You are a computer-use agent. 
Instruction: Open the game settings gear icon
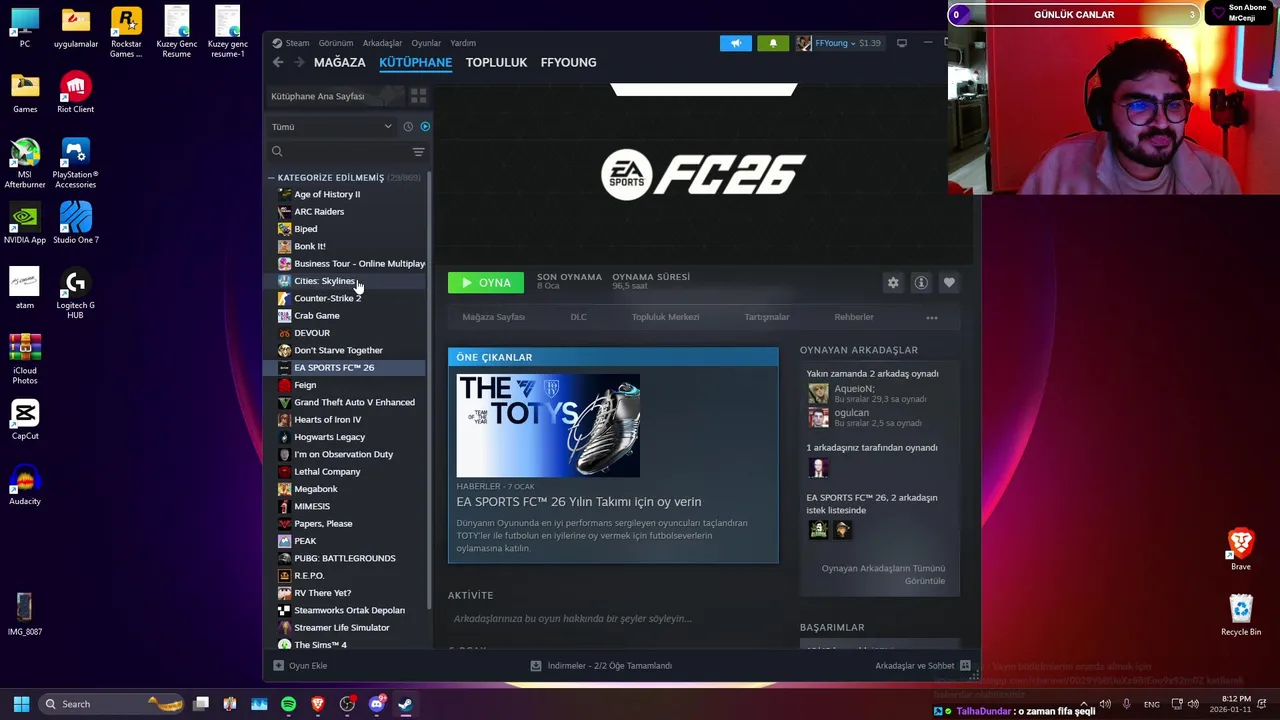tap(893, 283)
